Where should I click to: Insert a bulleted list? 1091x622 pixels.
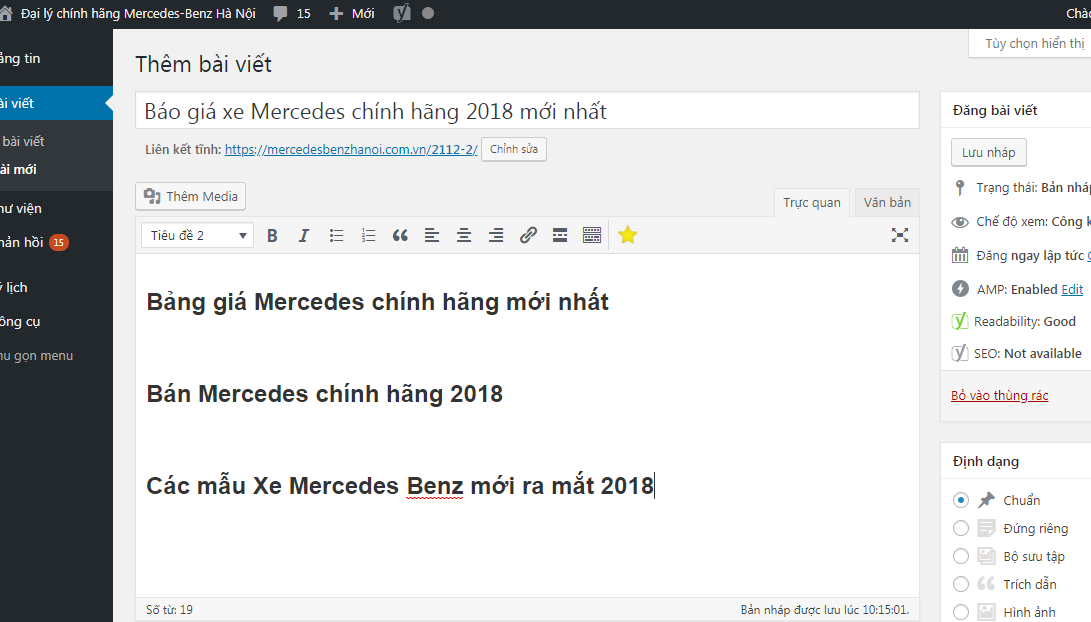click(336, 236)
